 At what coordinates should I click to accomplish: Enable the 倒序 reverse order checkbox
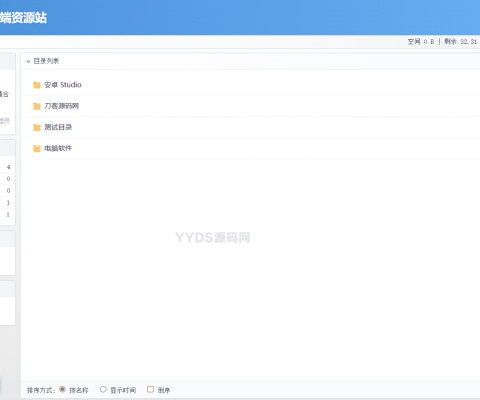click(x=150, y=389)
